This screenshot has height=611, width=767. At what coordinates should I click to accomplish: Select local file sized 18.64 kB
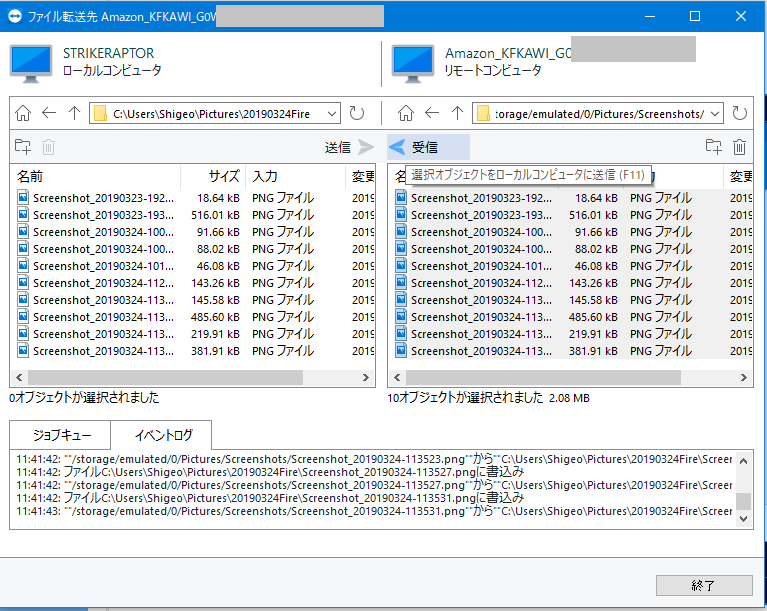click(x=193, y=198)
